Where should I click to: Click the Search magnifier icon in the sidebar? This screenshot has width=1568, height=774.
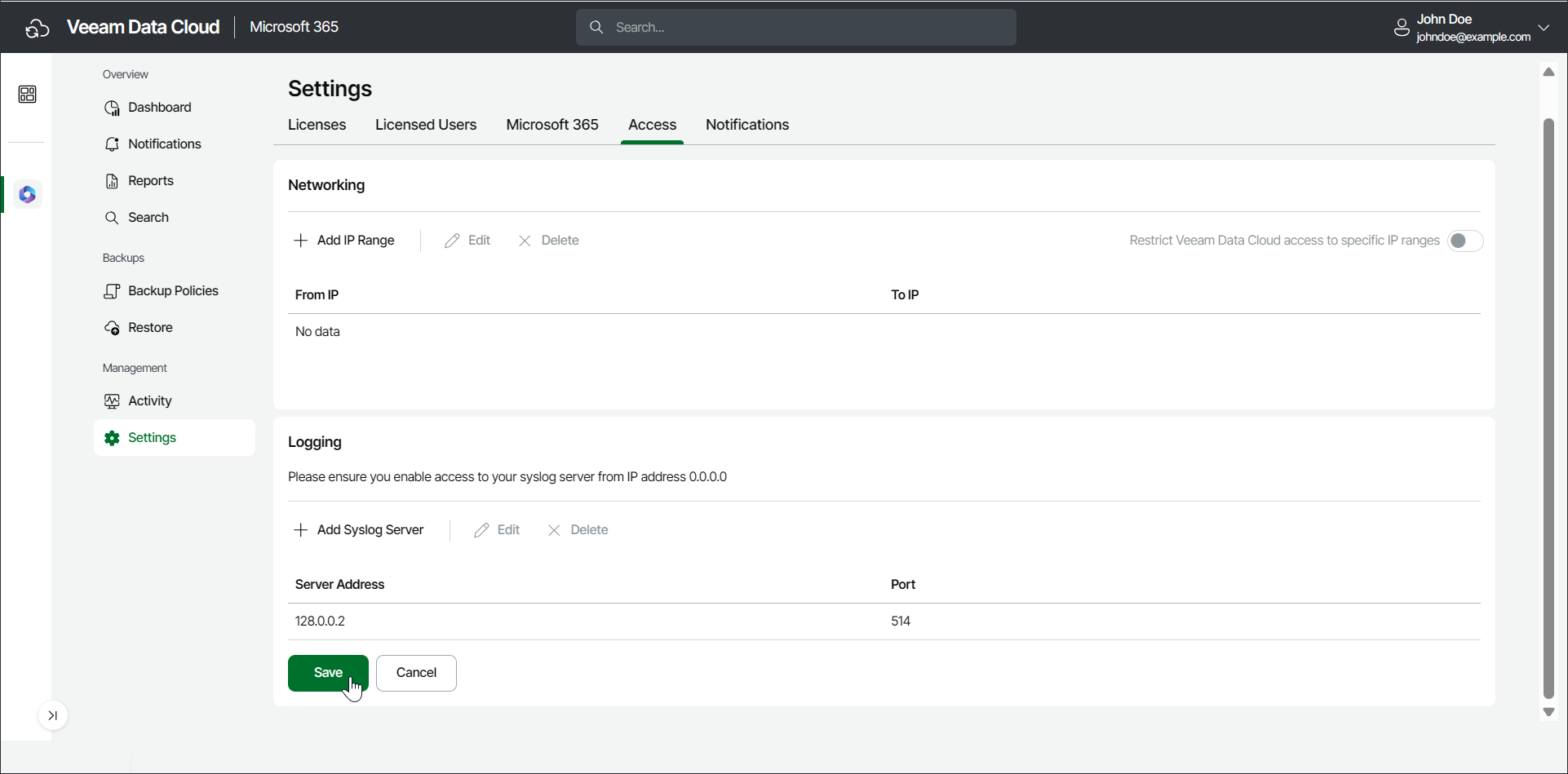point(112,218)
